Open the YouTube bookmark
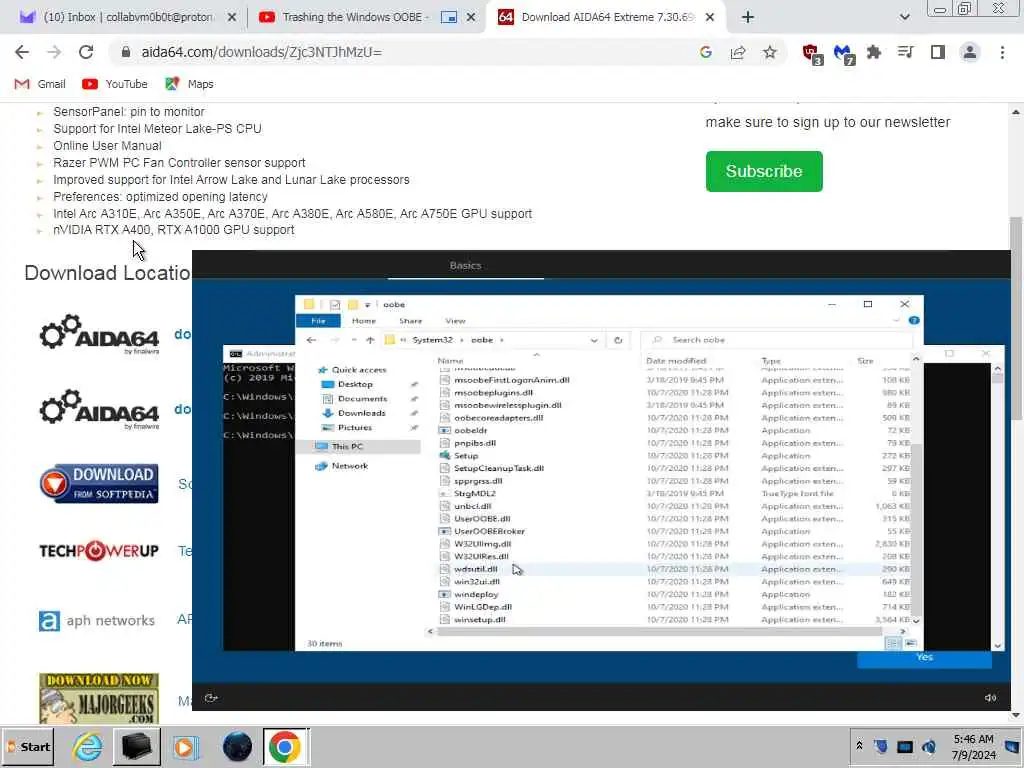Screen dimensions: 1024x768 115,84
